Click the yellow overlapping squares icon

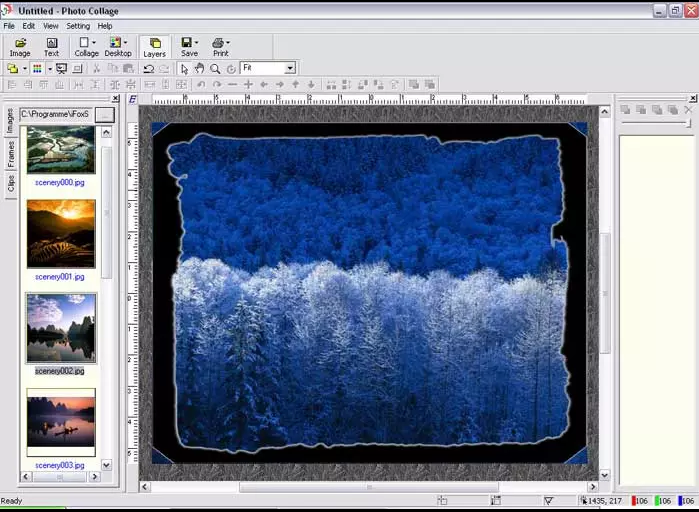click(x=13, y=69)
